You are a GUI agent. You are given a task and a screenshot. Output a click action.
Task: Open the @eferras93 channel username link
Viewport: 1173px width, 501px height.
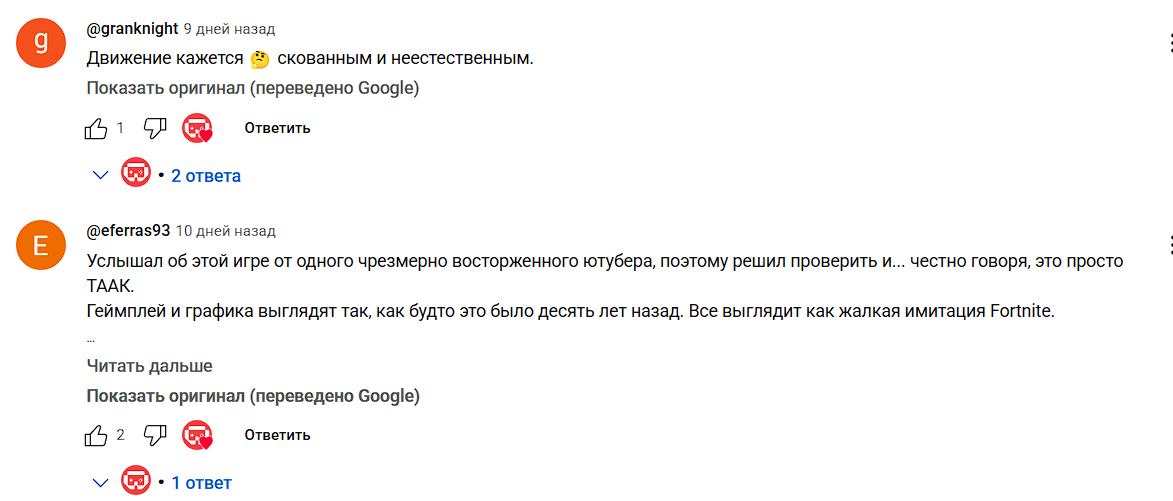click(x=129, y=231)
